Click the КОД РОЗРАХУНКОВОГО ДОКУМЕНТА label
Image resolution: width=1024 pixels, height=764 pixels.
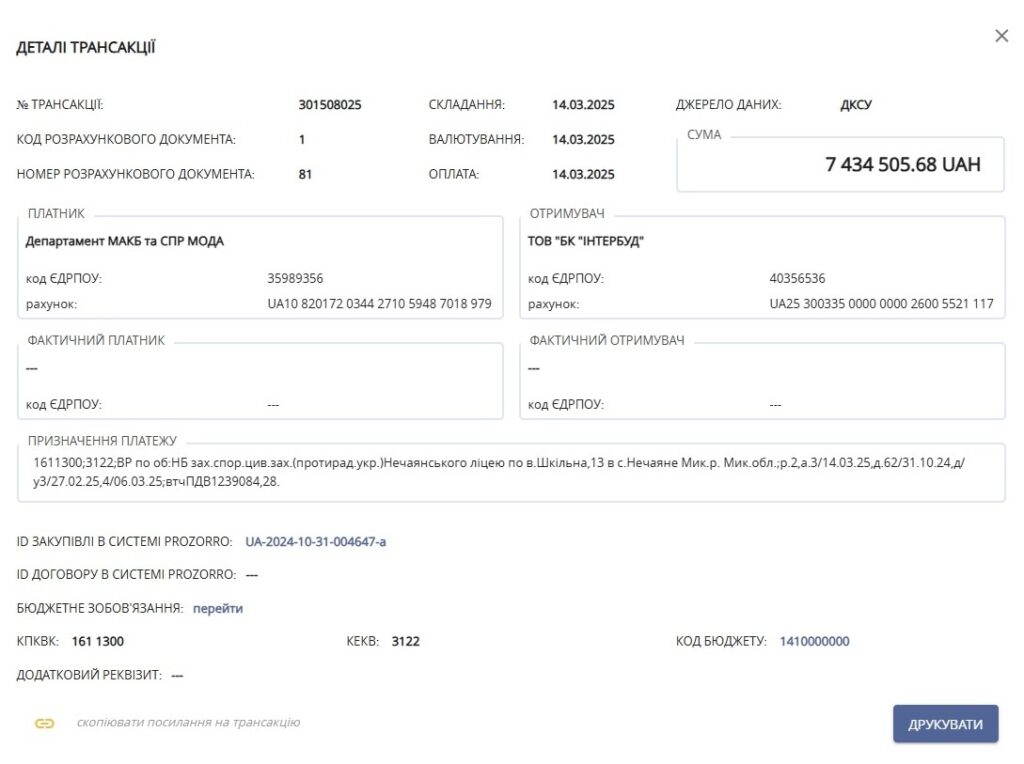click(126, 139)
